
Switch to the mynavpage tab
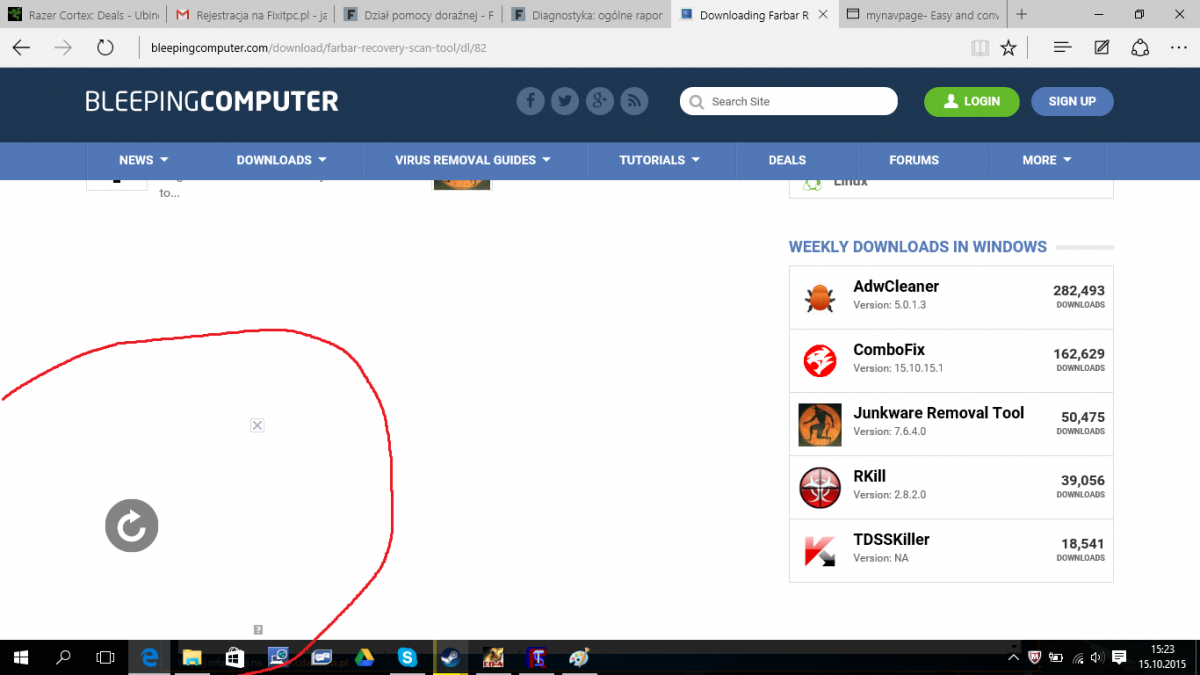pos(922,15)
